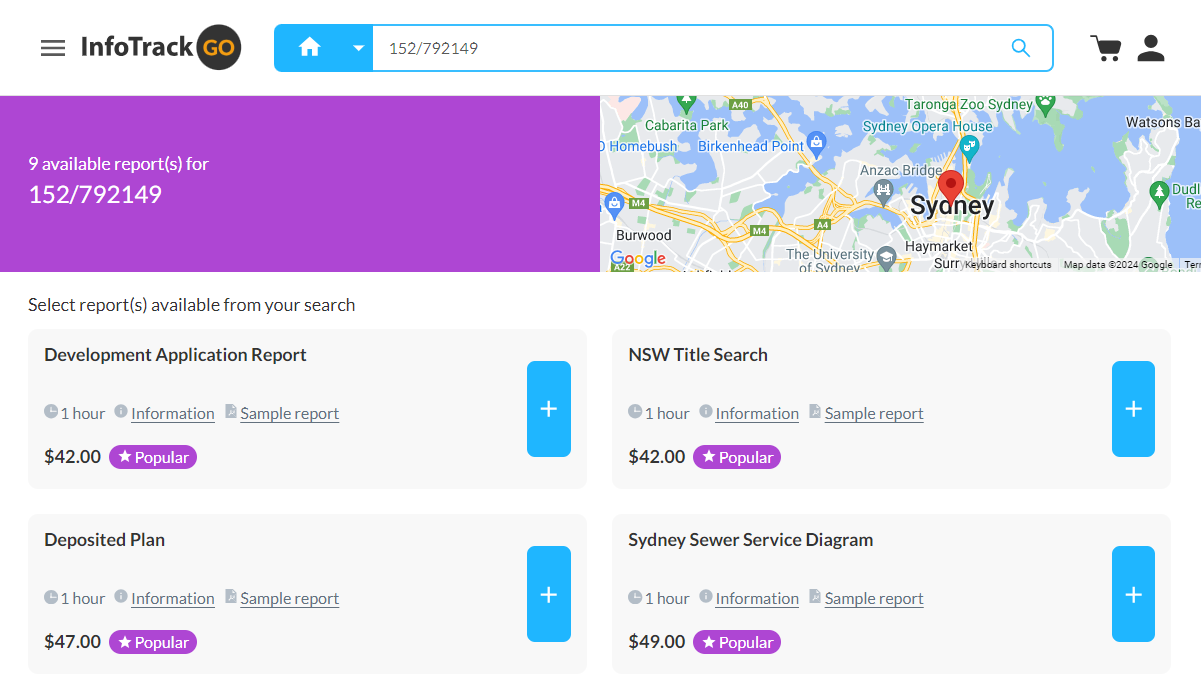Click the blue magnifying glass search icon
Viewport: 1201px width, 698px height.
[x=1020, y=47]
